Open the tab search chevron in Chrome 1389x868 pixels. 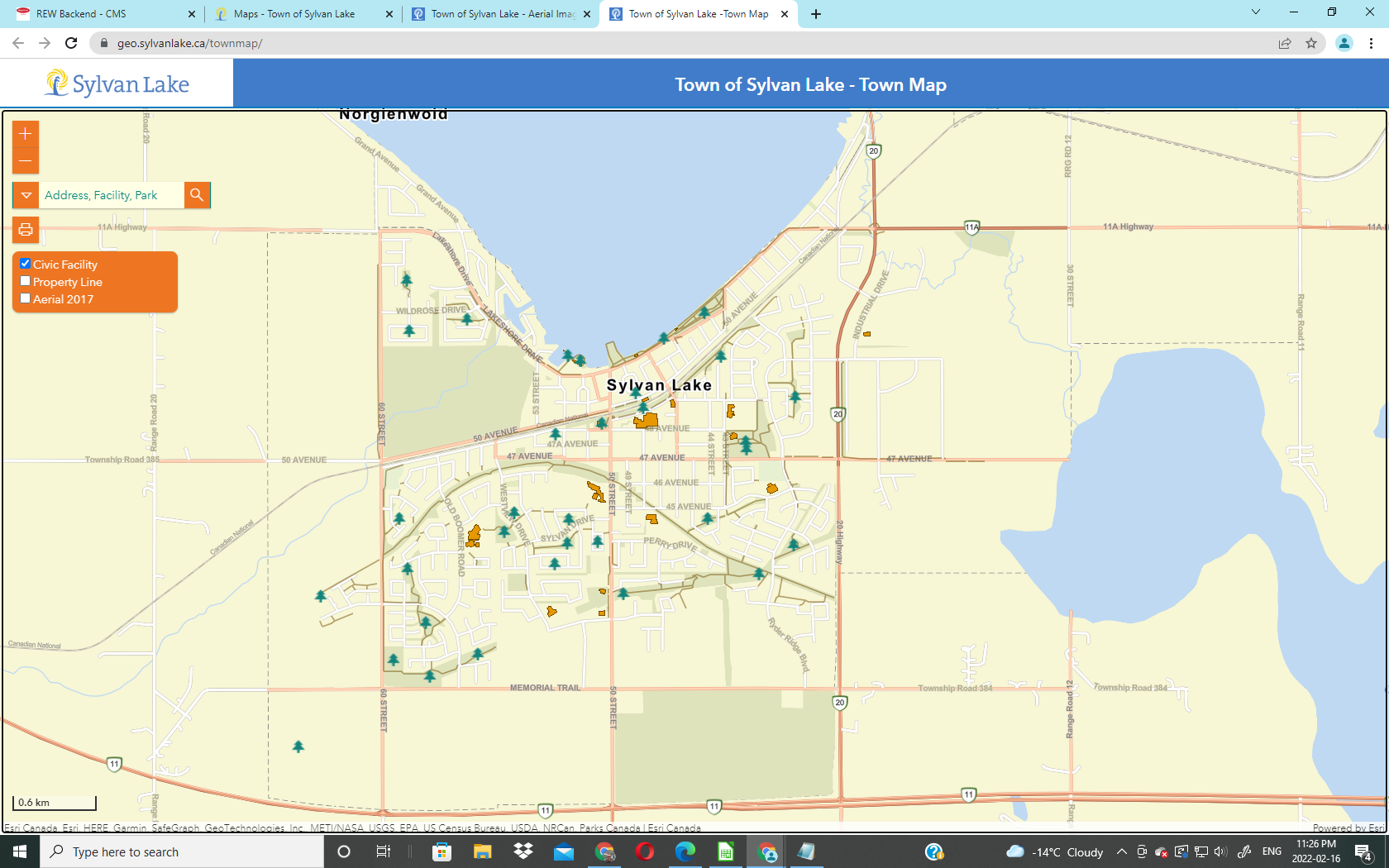click(x=1255, y=12)
